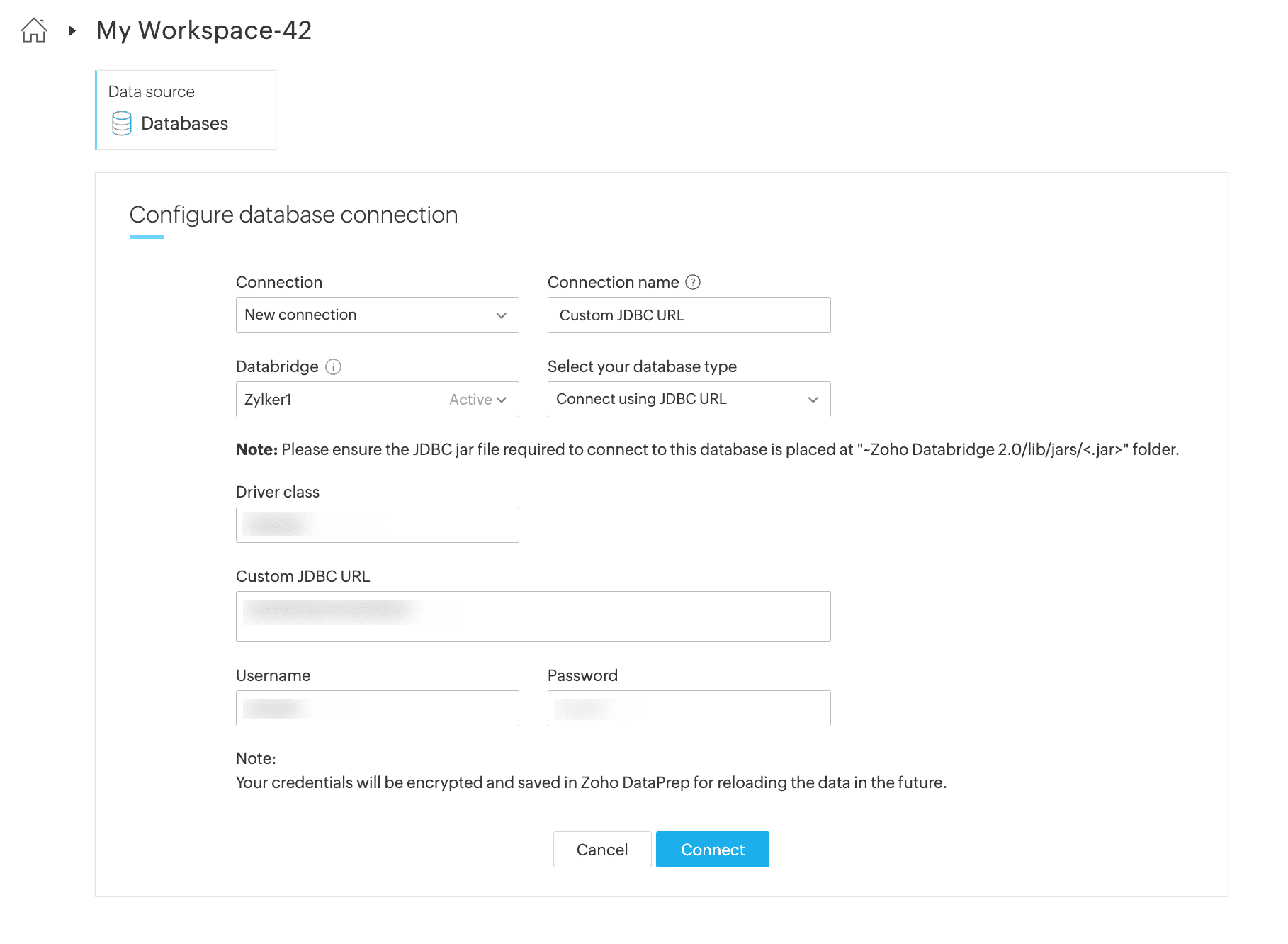Screen dimensions: 1288x944
Task: Open the database type dropdown
Action: 689,400
